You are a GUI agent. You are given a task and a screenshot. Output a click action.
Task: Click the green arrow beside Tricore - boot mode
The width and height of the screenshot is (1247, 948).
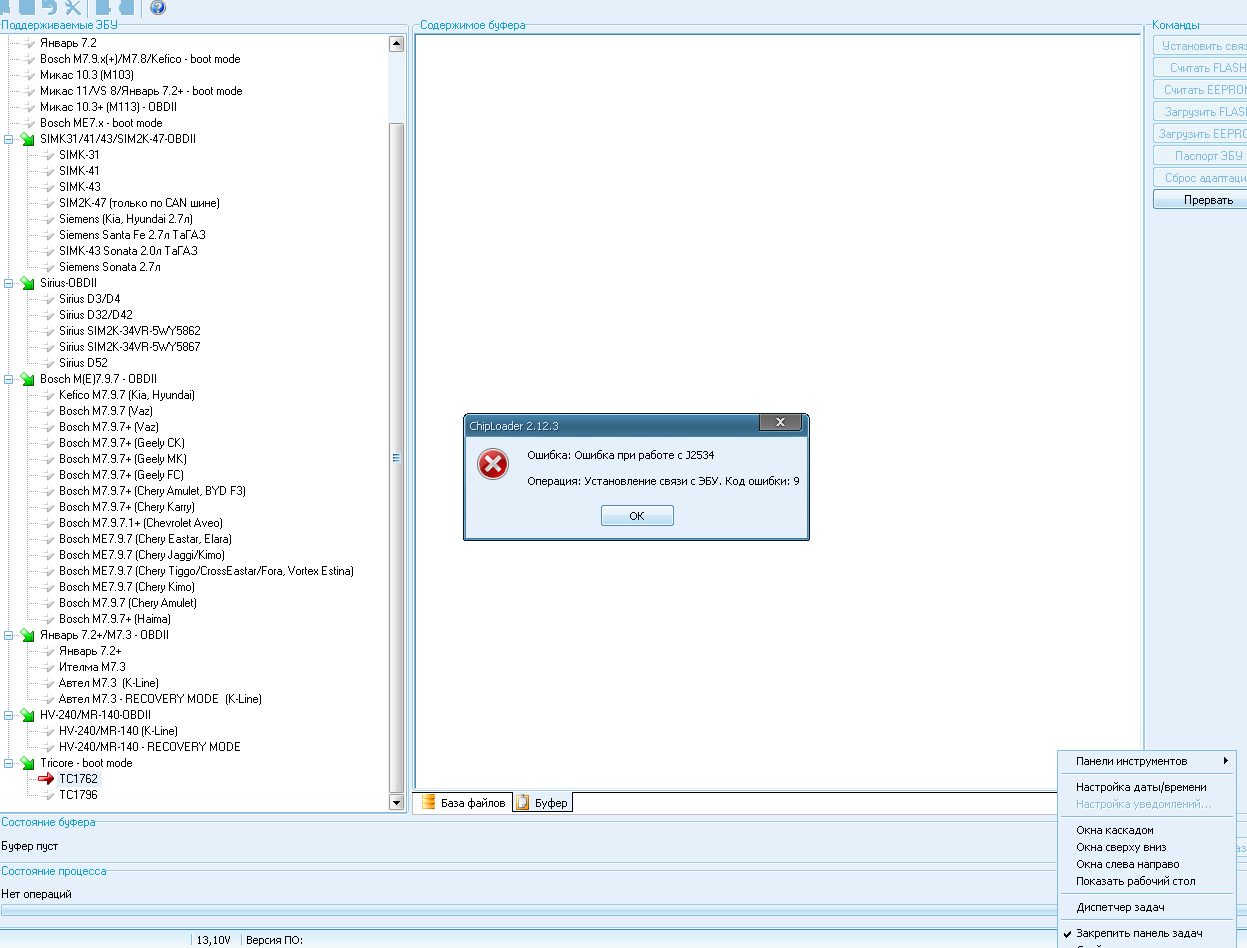coord(27,763)
